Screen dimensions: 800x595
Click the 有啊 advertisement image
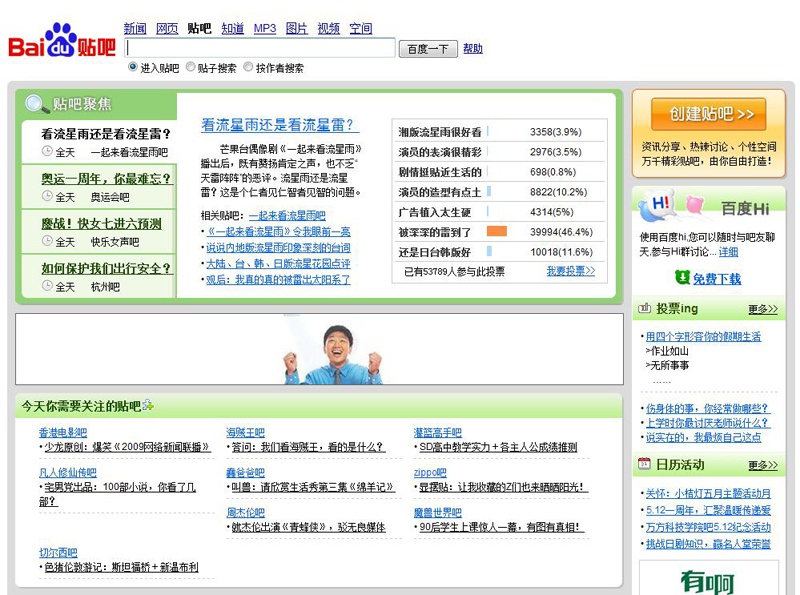coord(709,578)
